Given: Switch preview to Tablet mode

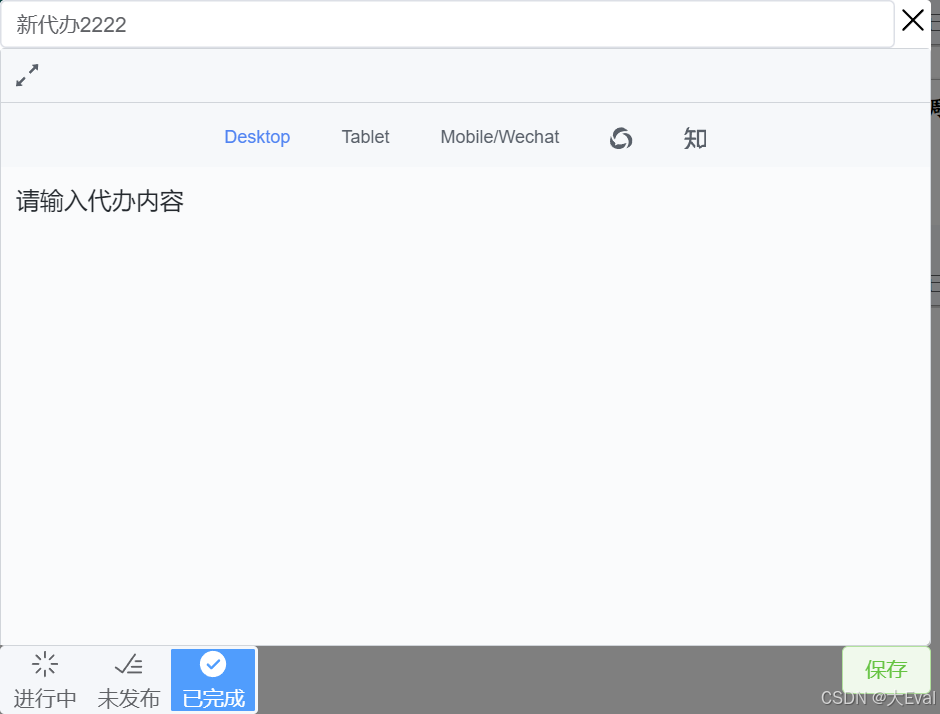Looking at the screenshot, I should [x=365, y=137].
